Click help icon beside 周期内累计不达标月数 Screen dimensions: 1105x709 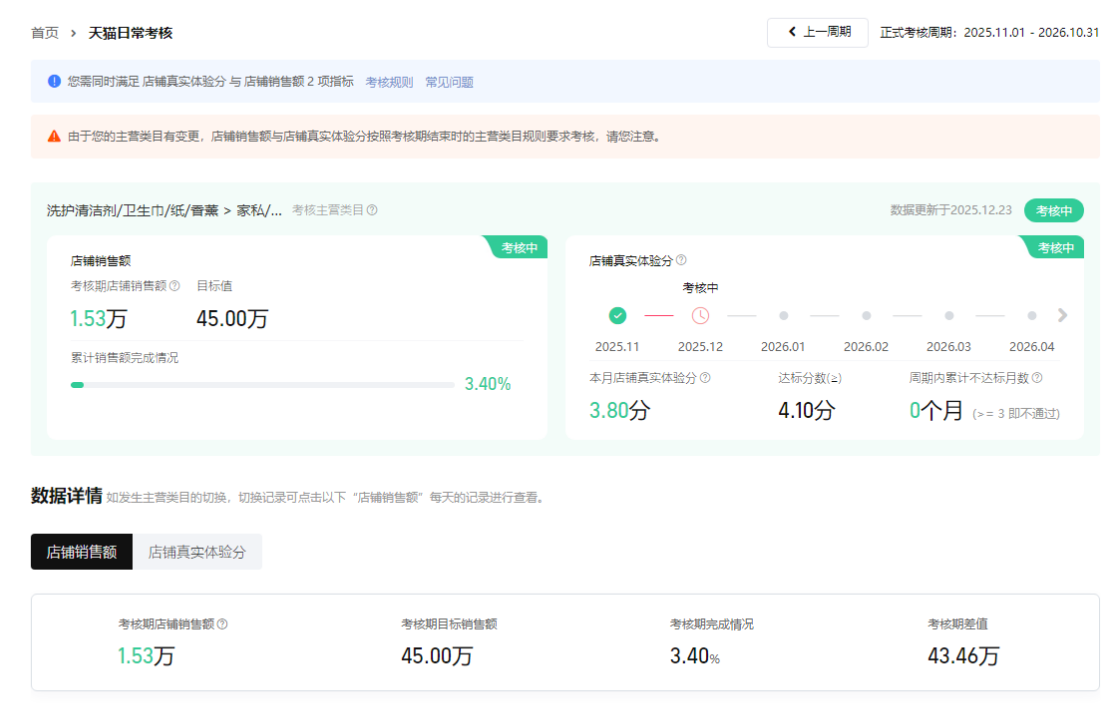click(1037, 378)
